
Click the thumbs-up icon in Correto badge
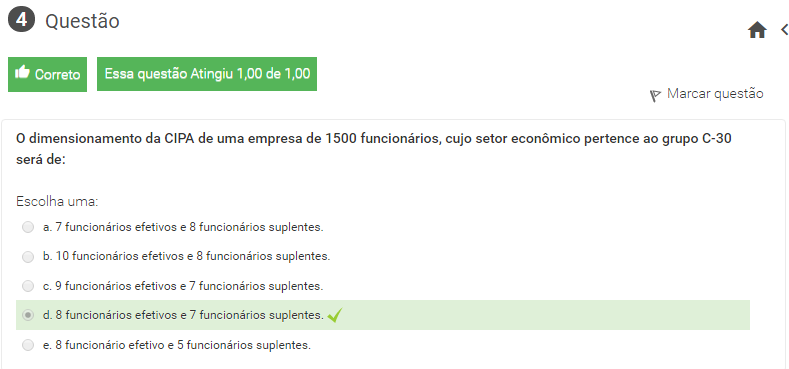(x=23, y=73)
